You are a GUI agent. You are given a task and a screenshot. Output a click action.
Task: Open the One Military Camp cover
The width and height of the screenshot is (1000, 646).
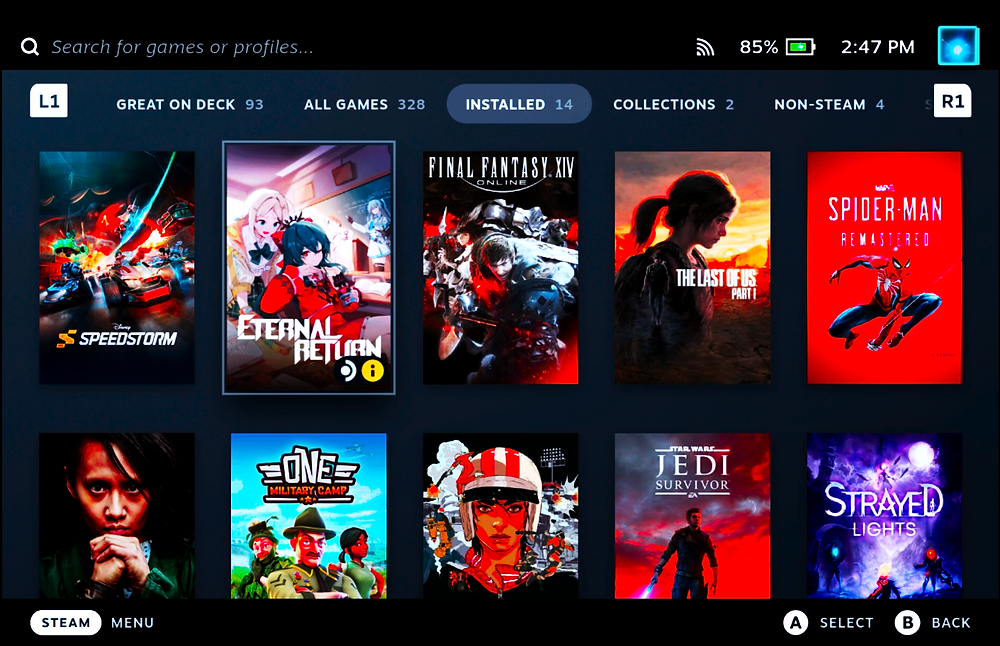pyautogui.click(x=309, y=516)
